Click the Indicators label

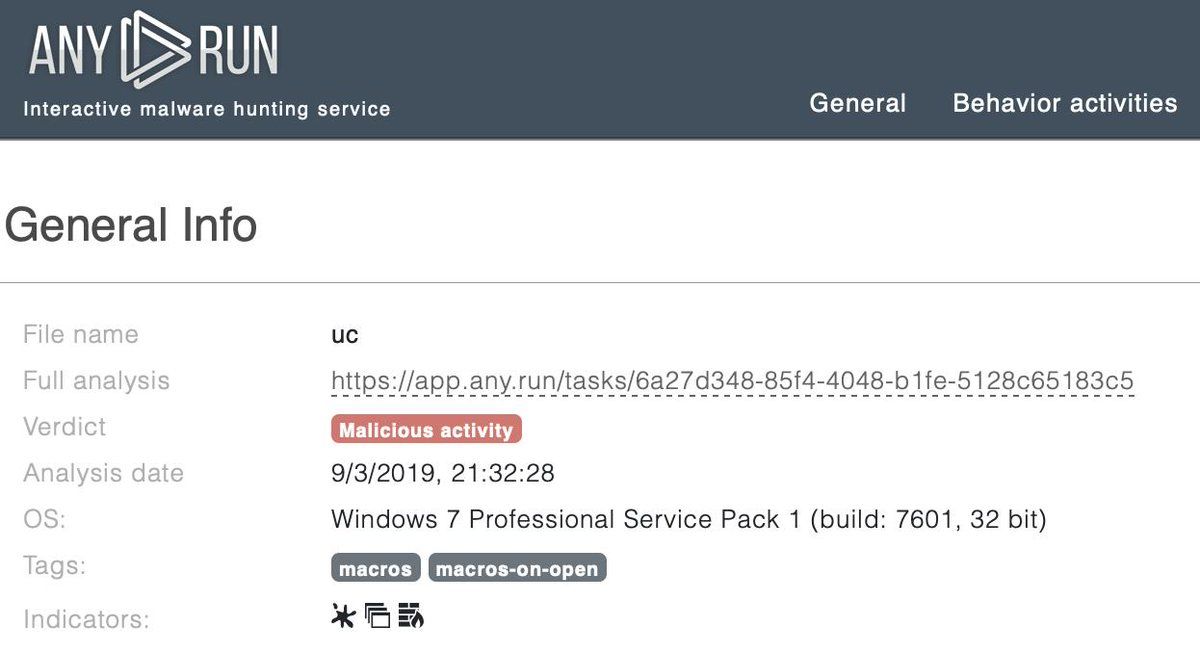click(86, 619)
